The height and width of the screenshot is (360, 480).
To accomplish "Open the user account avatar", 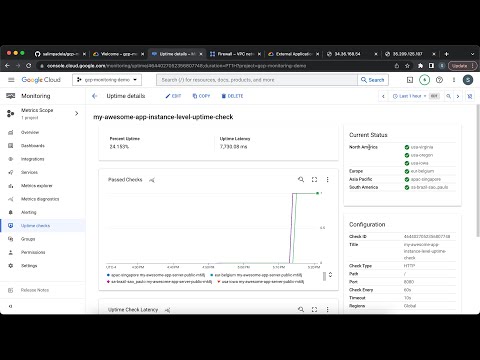I will pyautogui.click(x=468, y=80).
